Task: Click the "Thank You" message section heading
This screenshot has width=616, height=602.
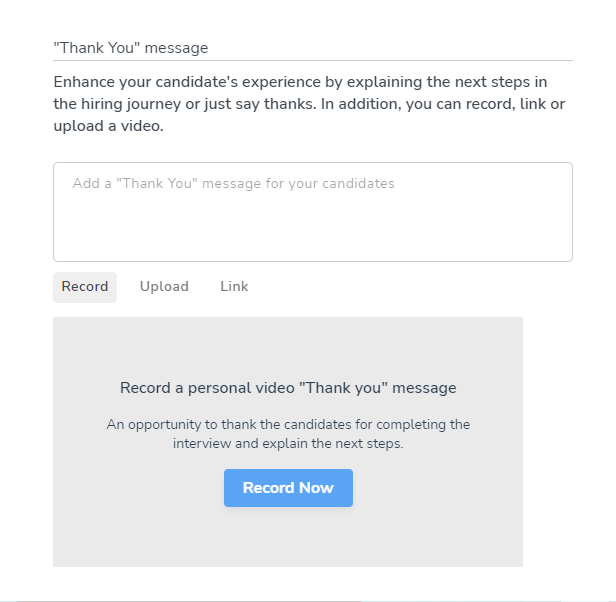Action: 131,48
